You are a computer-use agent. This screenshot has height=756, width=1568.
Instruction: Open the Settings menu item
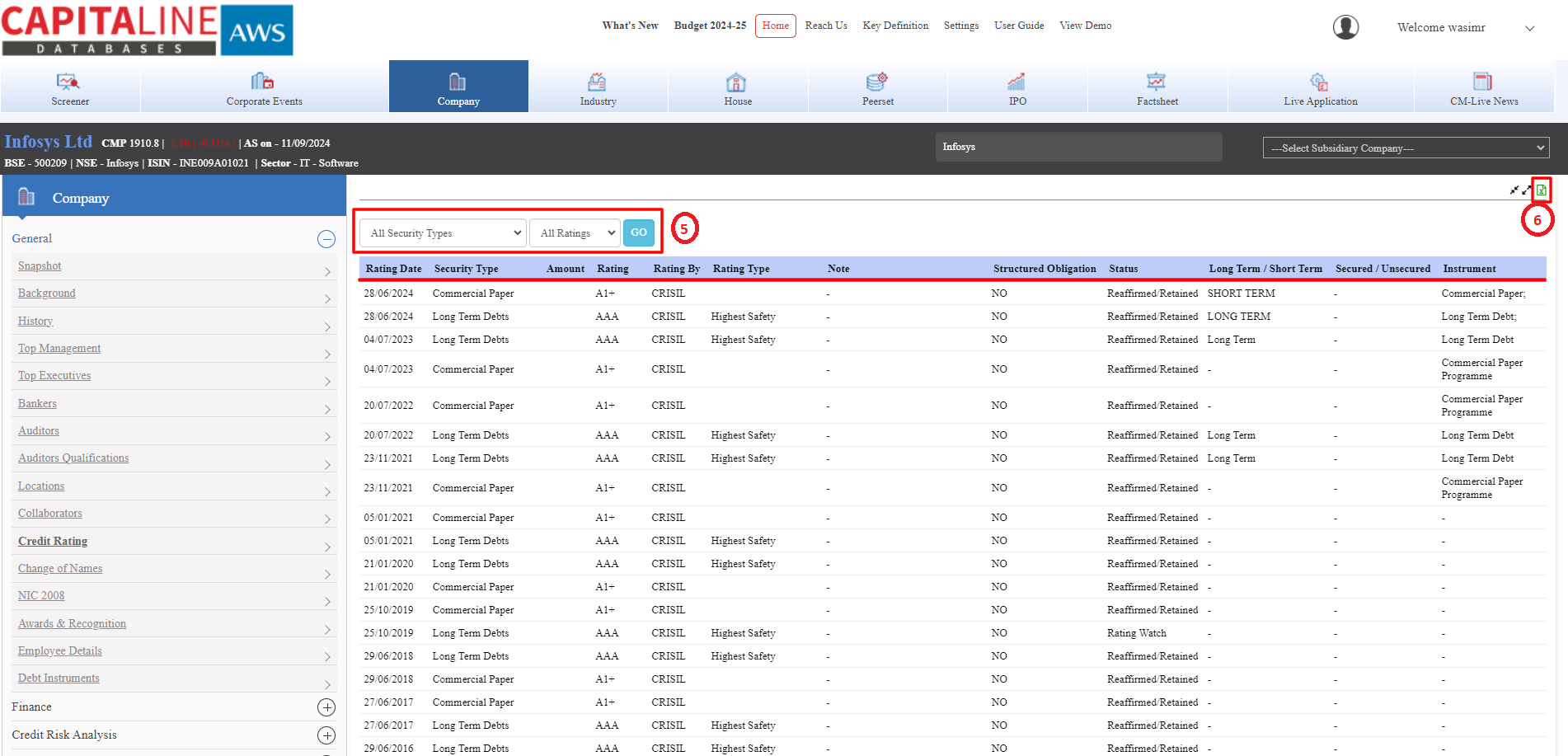click(961, 26)
